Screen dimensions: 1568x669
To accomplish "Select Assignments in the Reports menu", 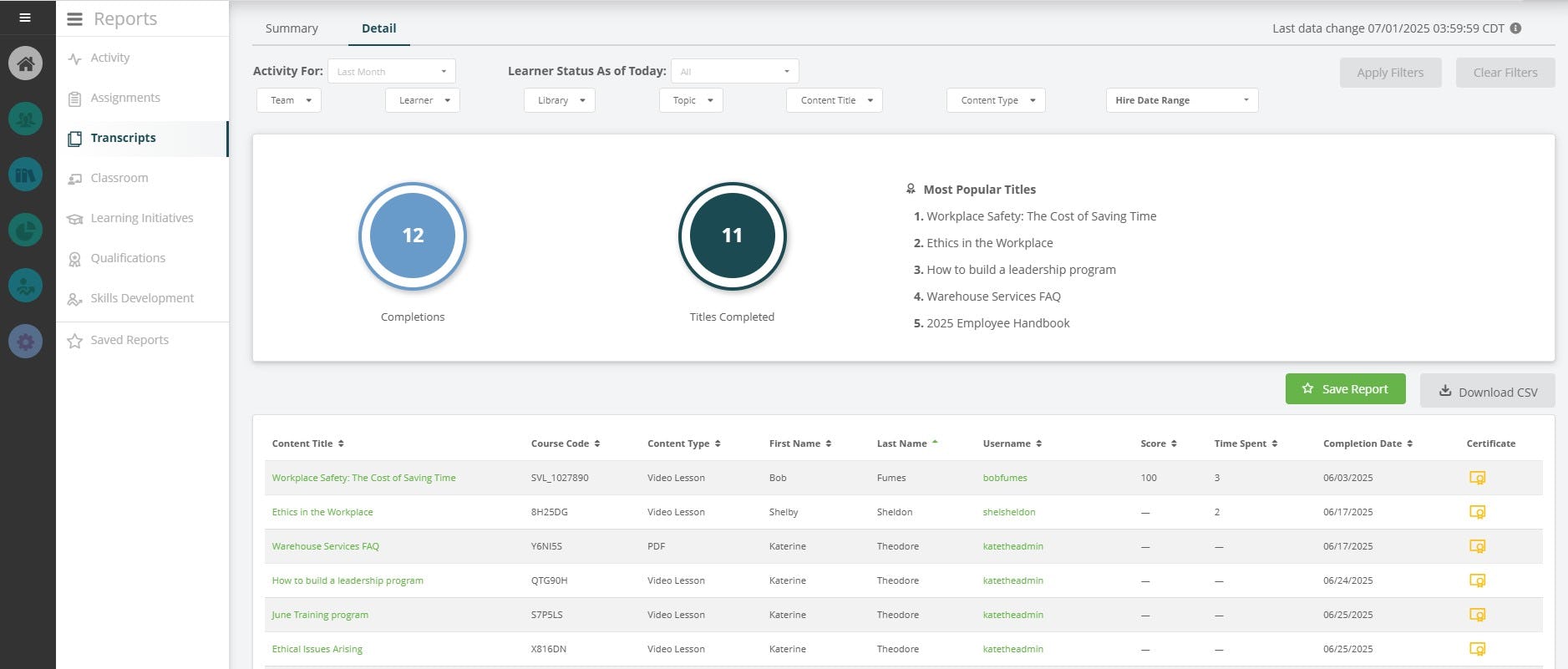I will tap(125, 98).
